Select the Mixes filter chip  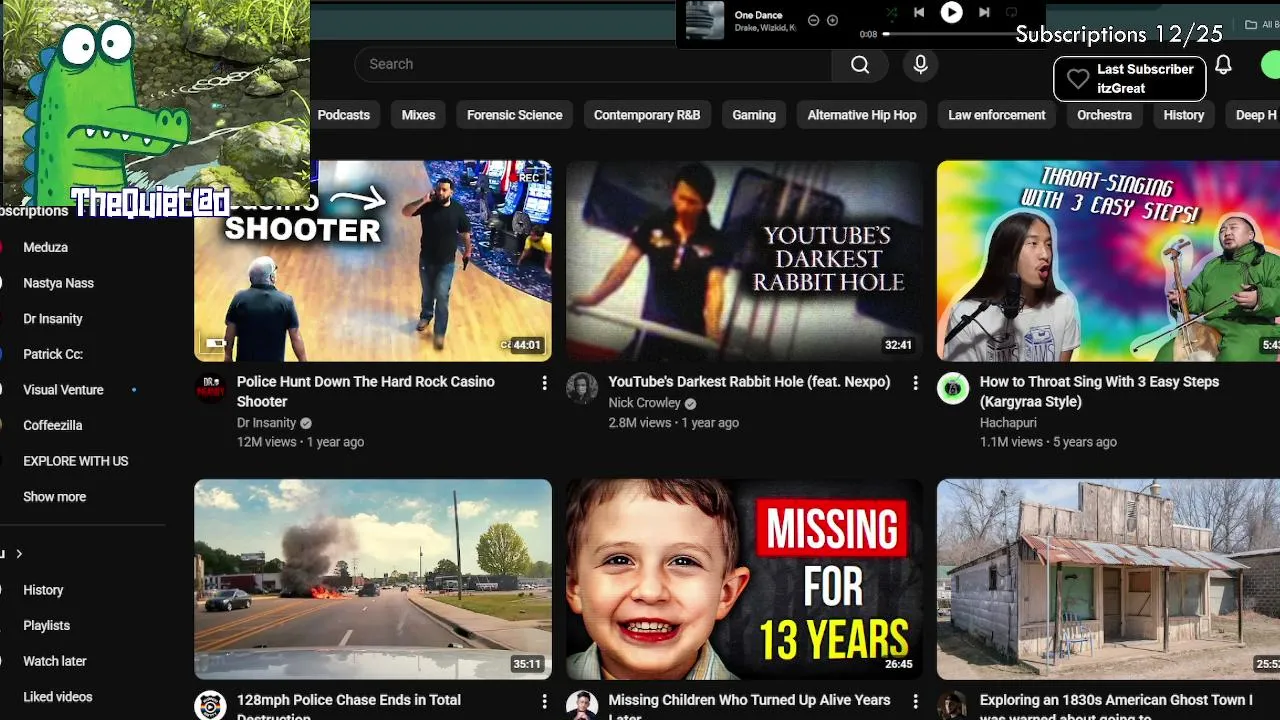418,115
